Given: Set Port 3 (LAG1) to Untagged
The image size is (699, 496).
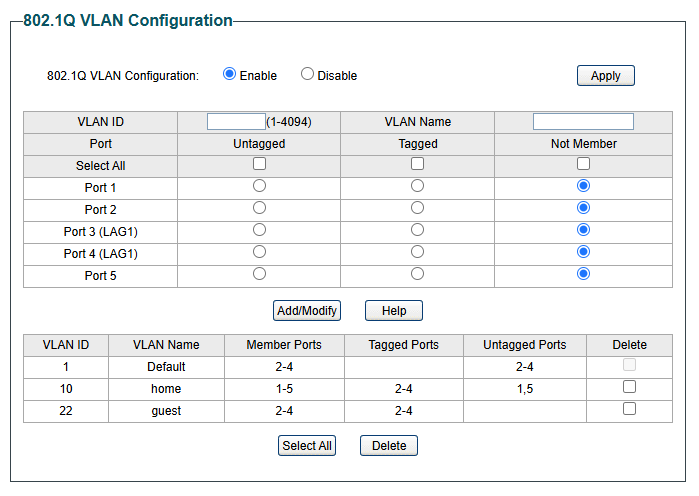Looking at the screenshot, I should point(259,230).
